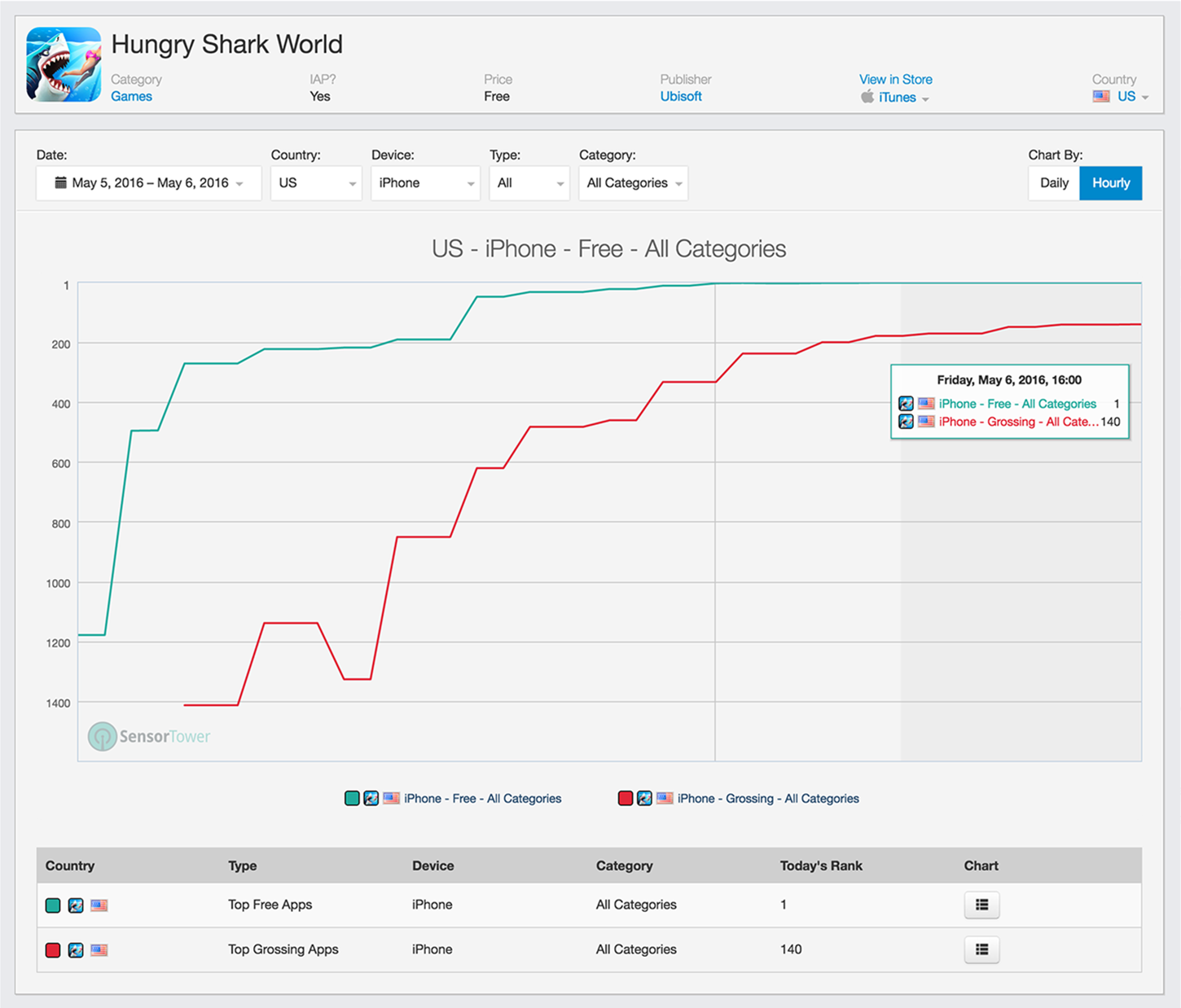This screenshot has height=1008, width=1181.
Task: Open the date range picker May 5 – May 6, 2016
Action: 149,183
